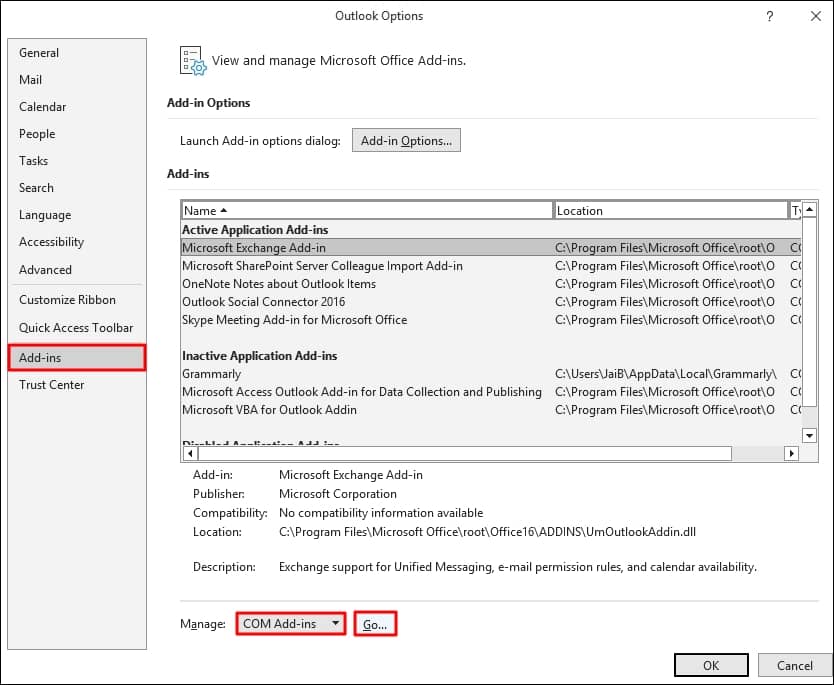Select Microsoft VBA for Outlook Addin
The height and width of the screenshot is (685, 834).
(x=491, y=410)
